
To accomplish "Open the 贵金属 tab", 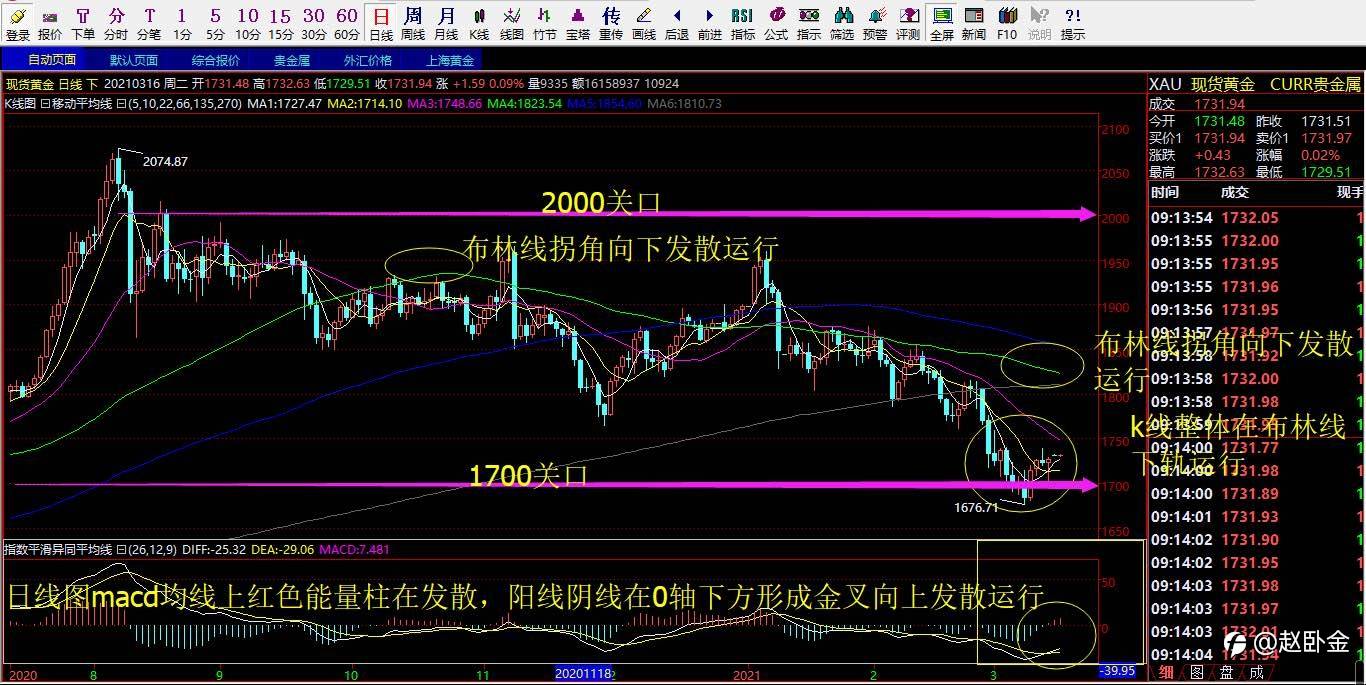I will tap(292, 60).
